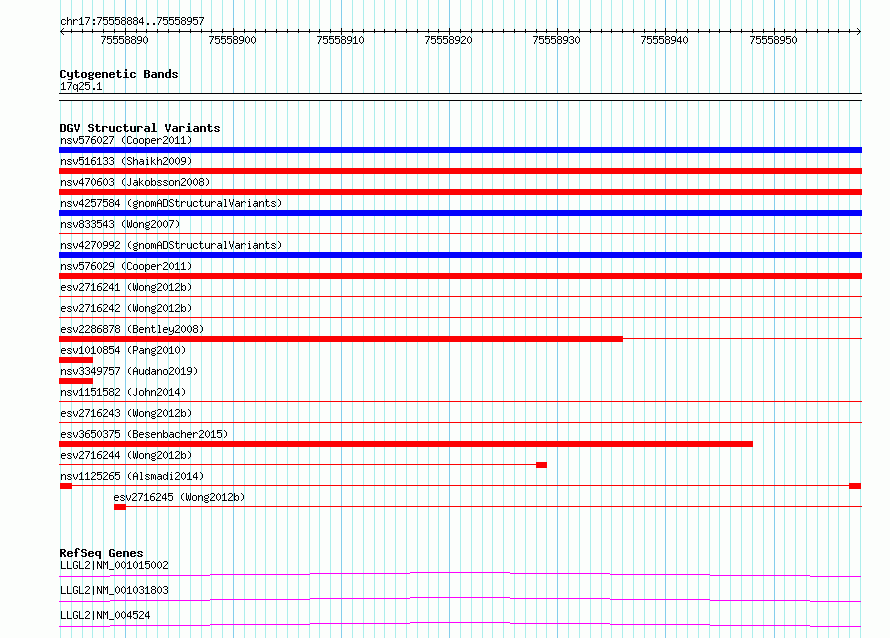
Task: Open nsv1151582 (John2014) variant
Action: 123,392
